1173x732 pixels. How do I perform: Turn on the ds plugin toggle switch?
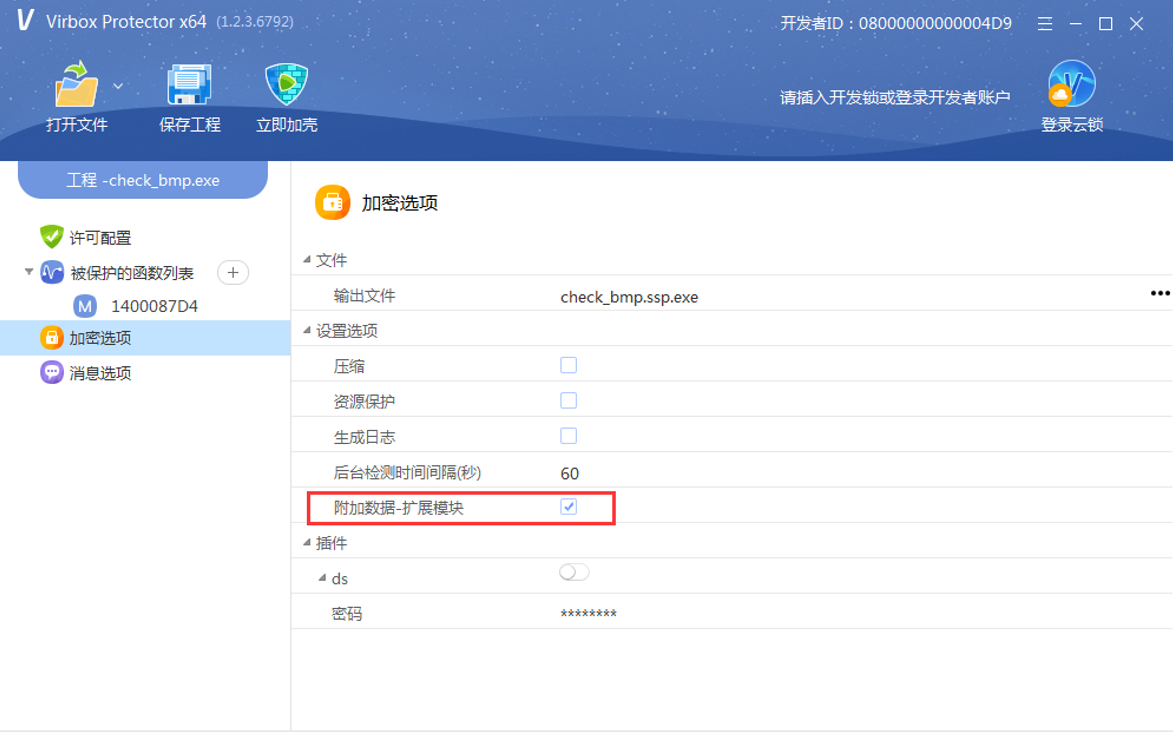coord(574,573)
